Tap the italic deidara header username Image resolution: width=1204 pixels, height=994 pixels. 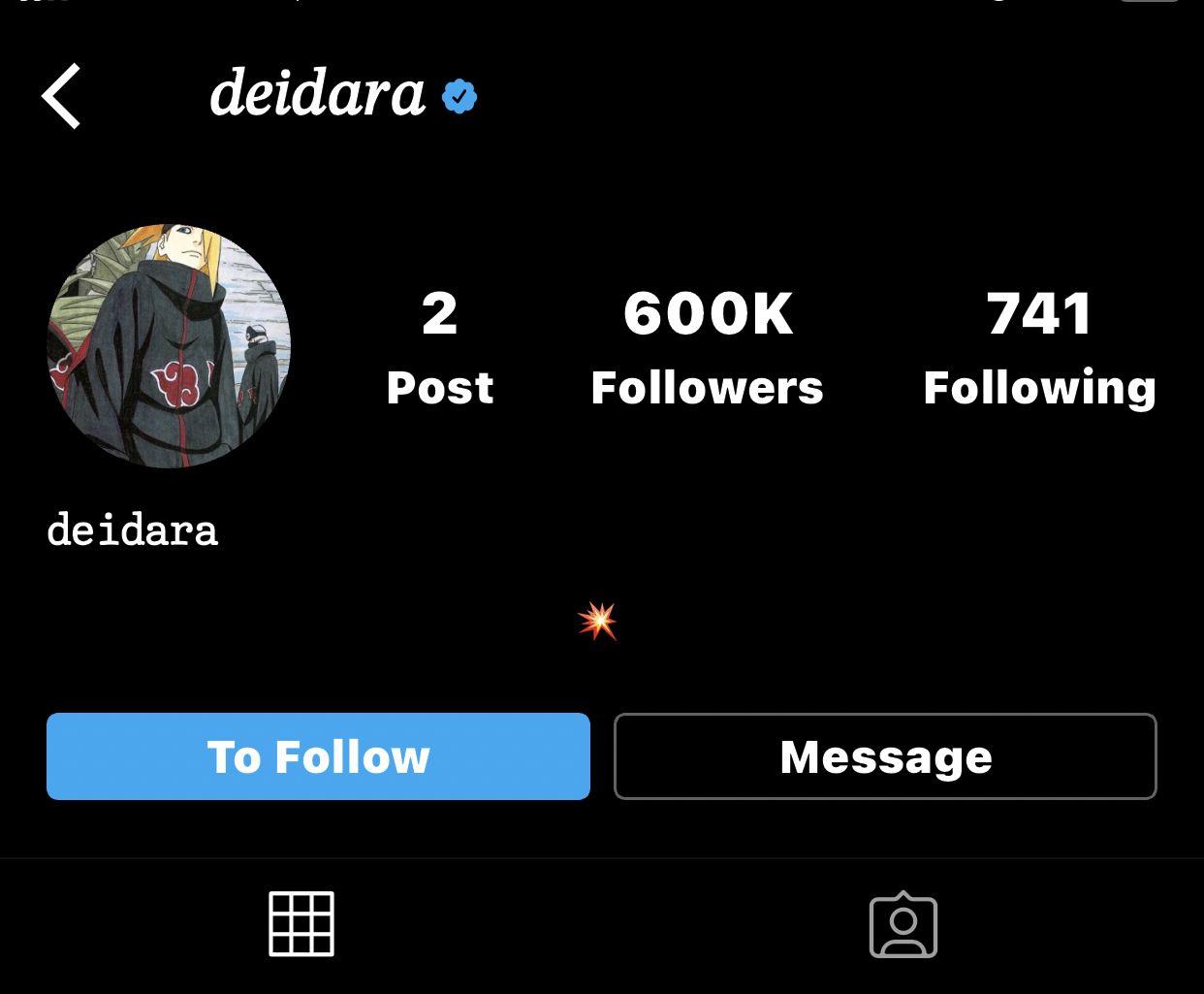tap(318, 93)
